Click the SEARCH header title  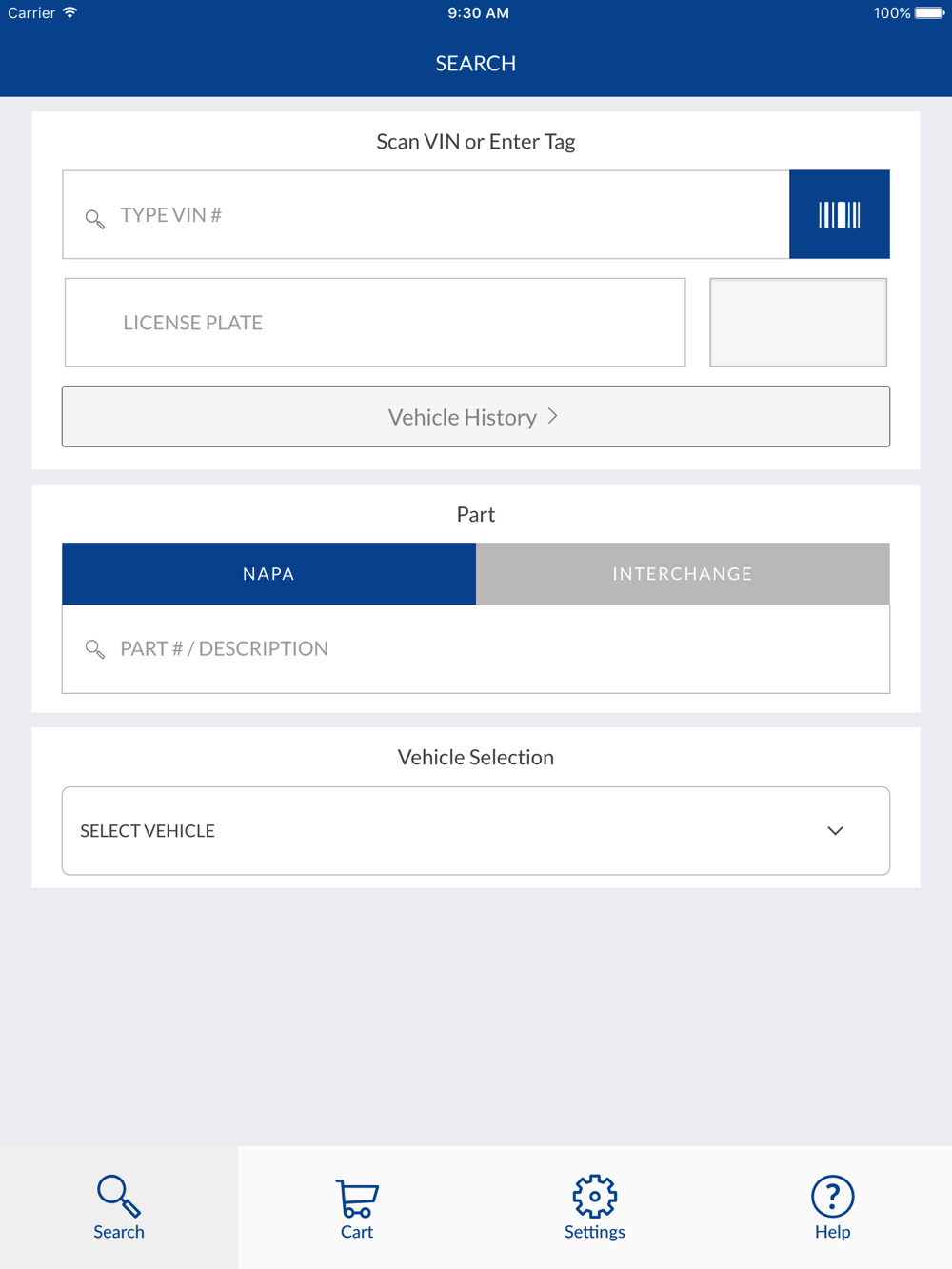[x=476, y=64]
